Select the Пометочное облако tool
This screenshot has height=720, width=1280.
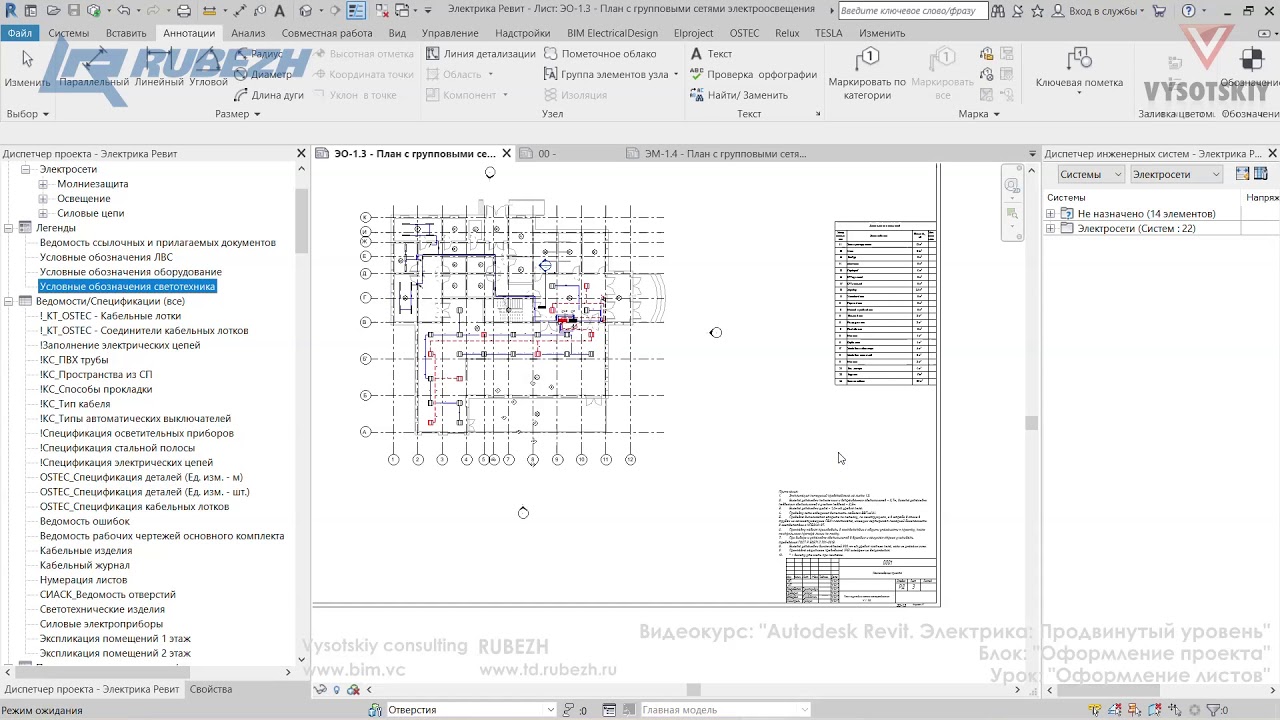[x=600, y=54]
